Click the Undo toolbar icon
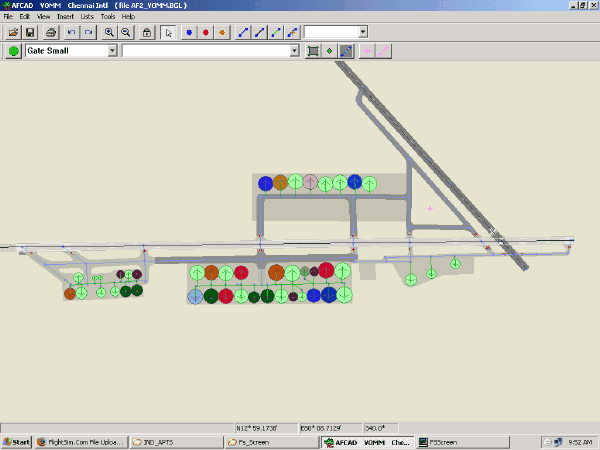 [x=71, y=32]
